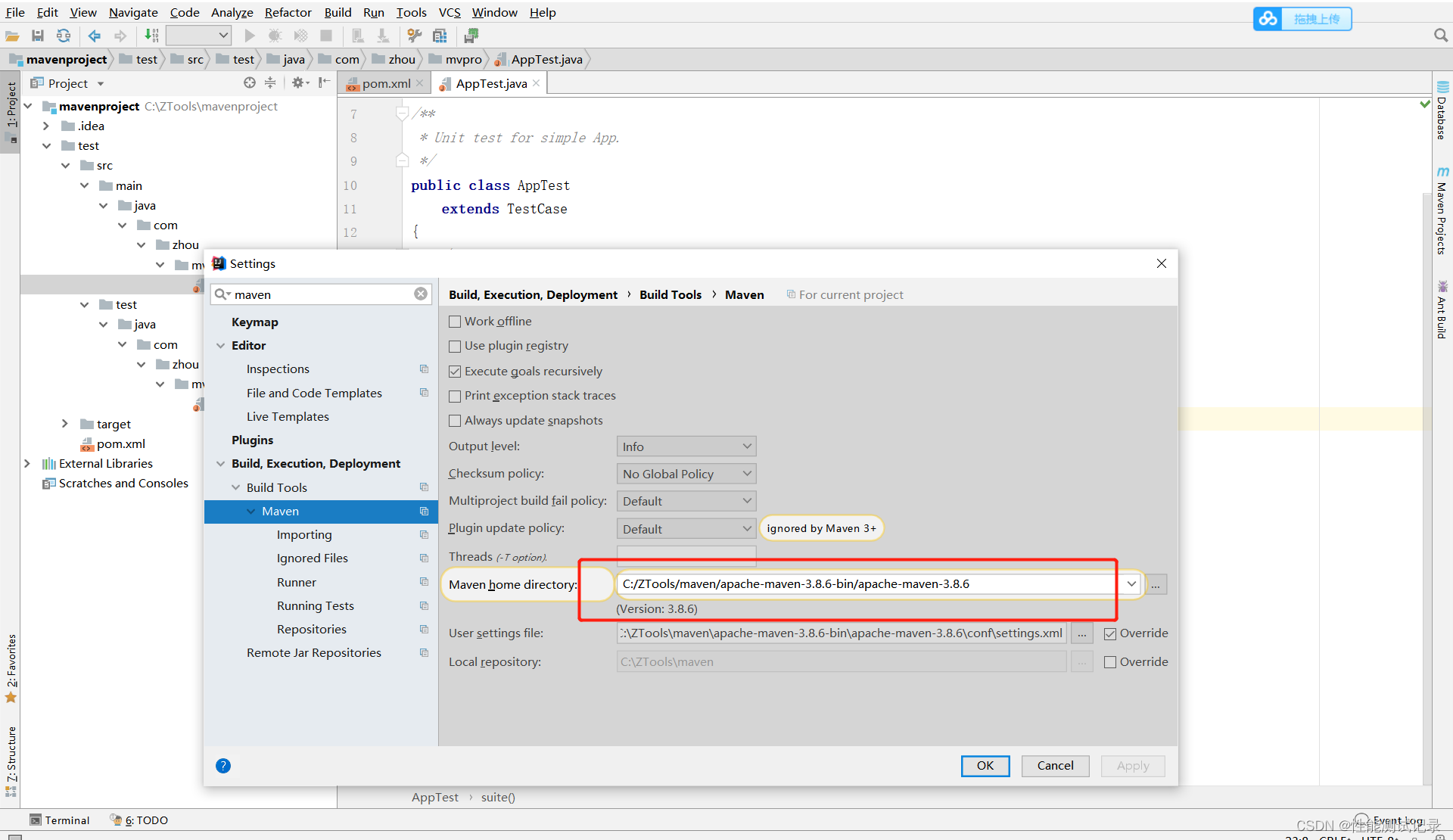Image resolution: width=1453 pixels, height=840 pixels.
Task: Collapse the Editor settings node
Action: click(x=221, y=346)
